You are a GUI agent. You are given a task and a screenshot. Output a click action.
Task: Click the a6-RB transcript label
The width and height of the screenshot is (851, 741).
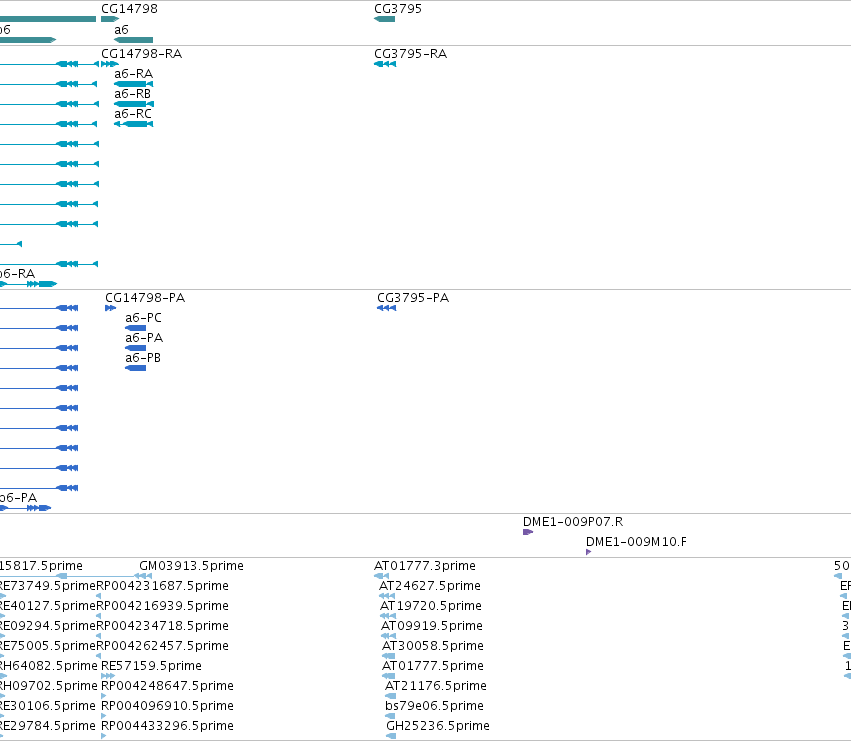tap(132, 94)
